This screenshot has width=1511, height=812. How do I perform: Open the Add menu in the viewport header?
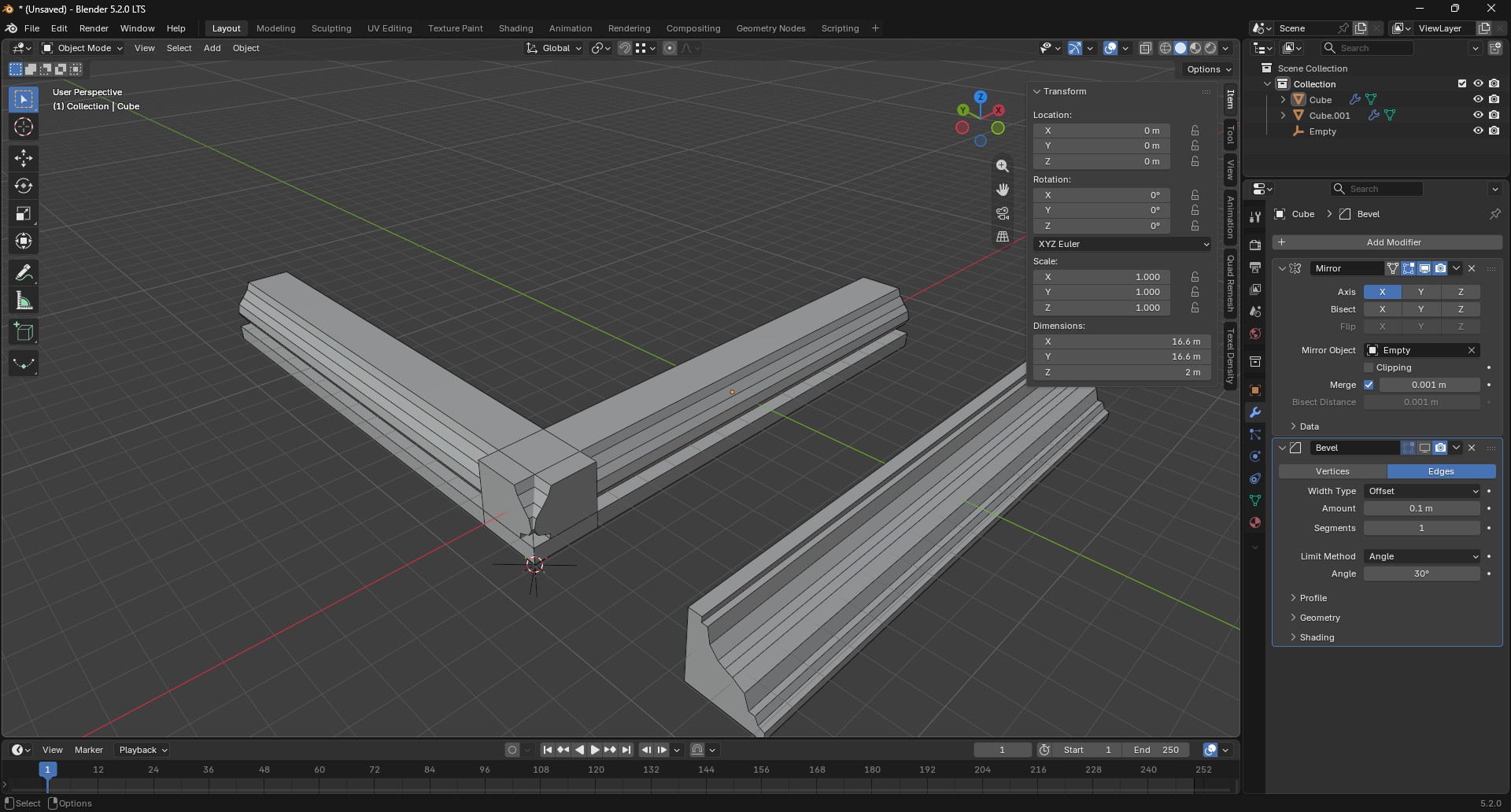[x=212, y=48]
